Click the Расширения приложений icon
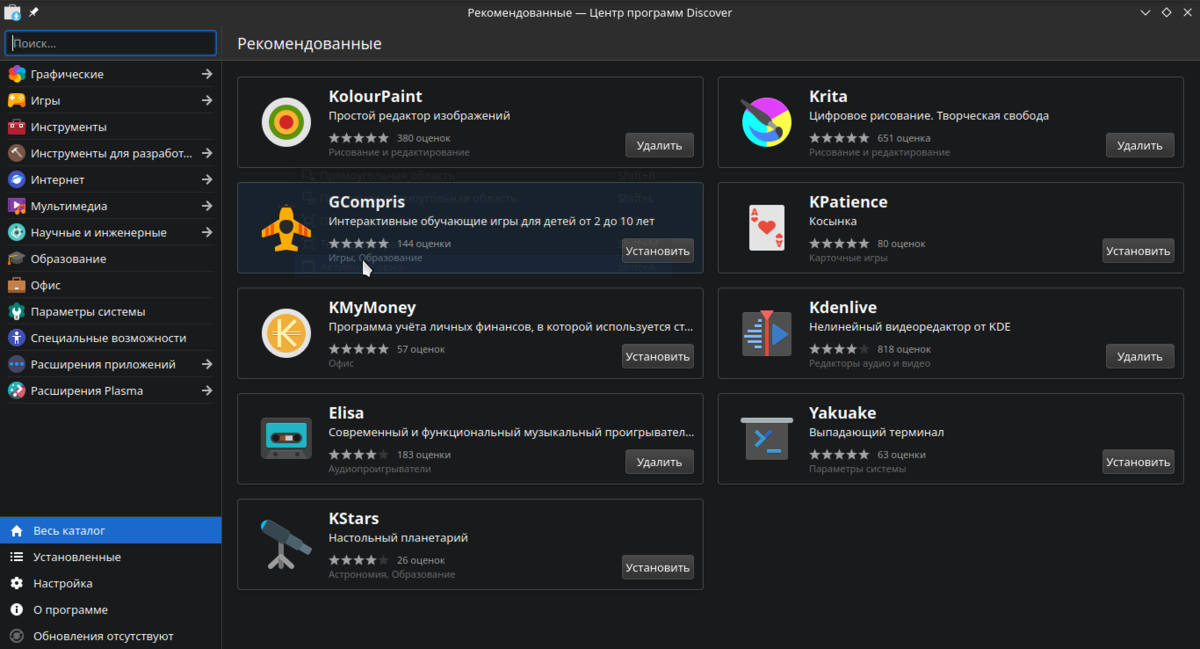This screenshot has height=649, width=1200. (x=16, y=364)
